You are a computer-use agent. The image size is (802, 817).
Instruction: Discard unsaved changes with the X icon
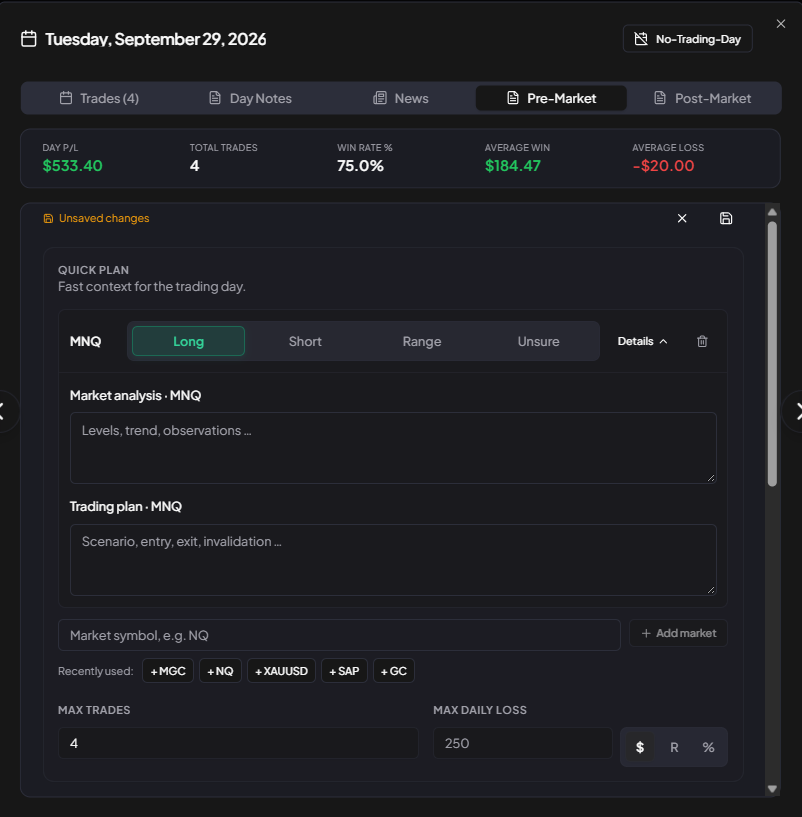[x=682, y=218]
